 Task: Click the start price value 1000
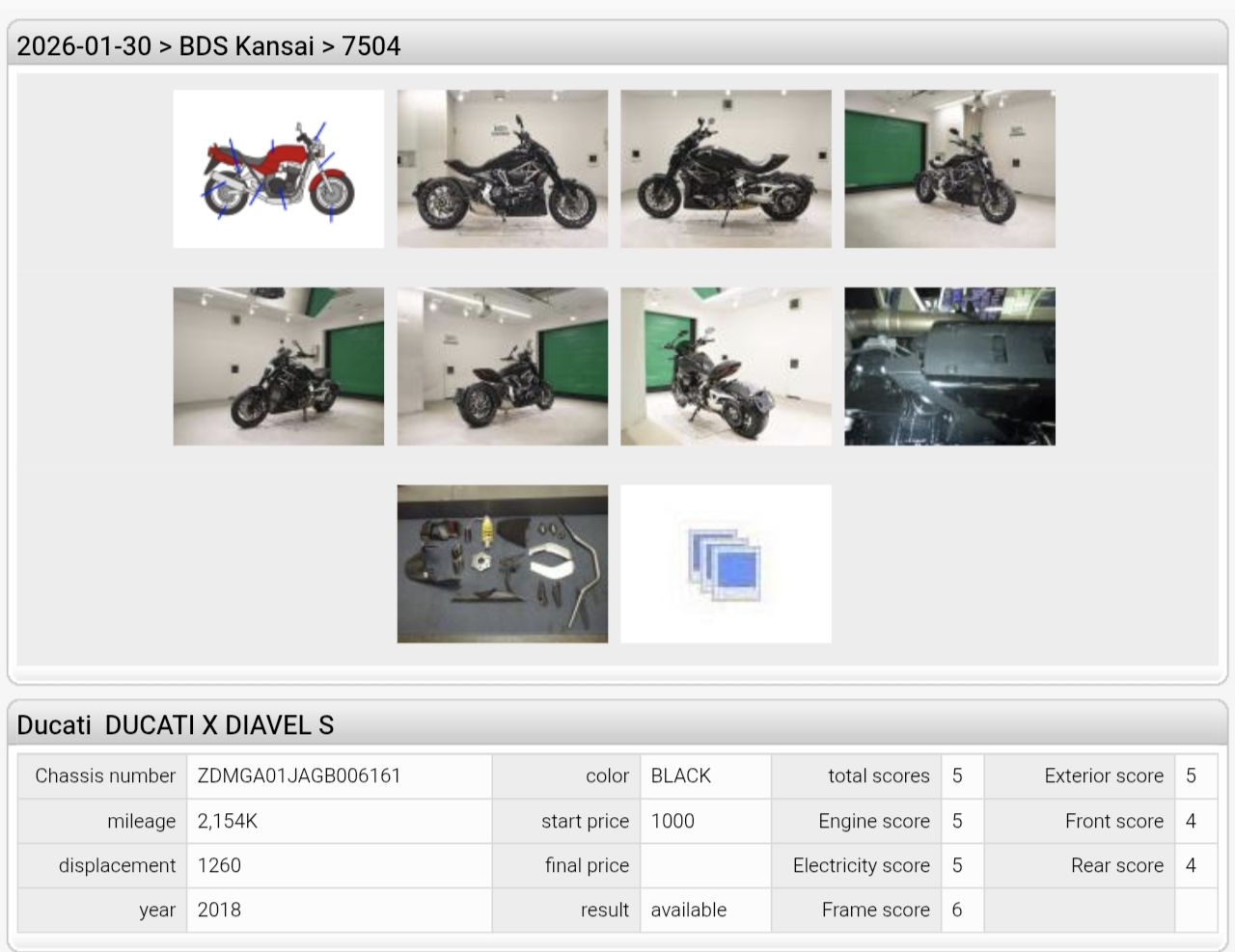(x=672, y=822)
